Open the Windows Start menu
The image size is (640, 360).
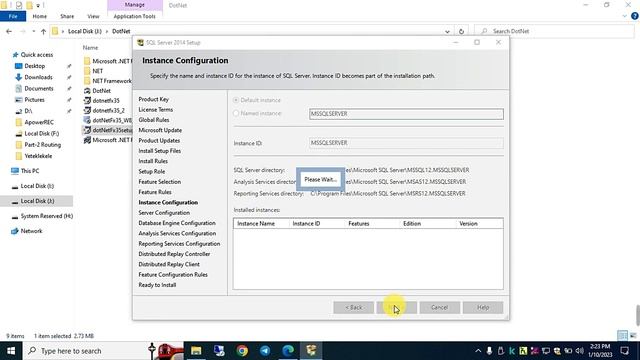click(x=11, y=351)
